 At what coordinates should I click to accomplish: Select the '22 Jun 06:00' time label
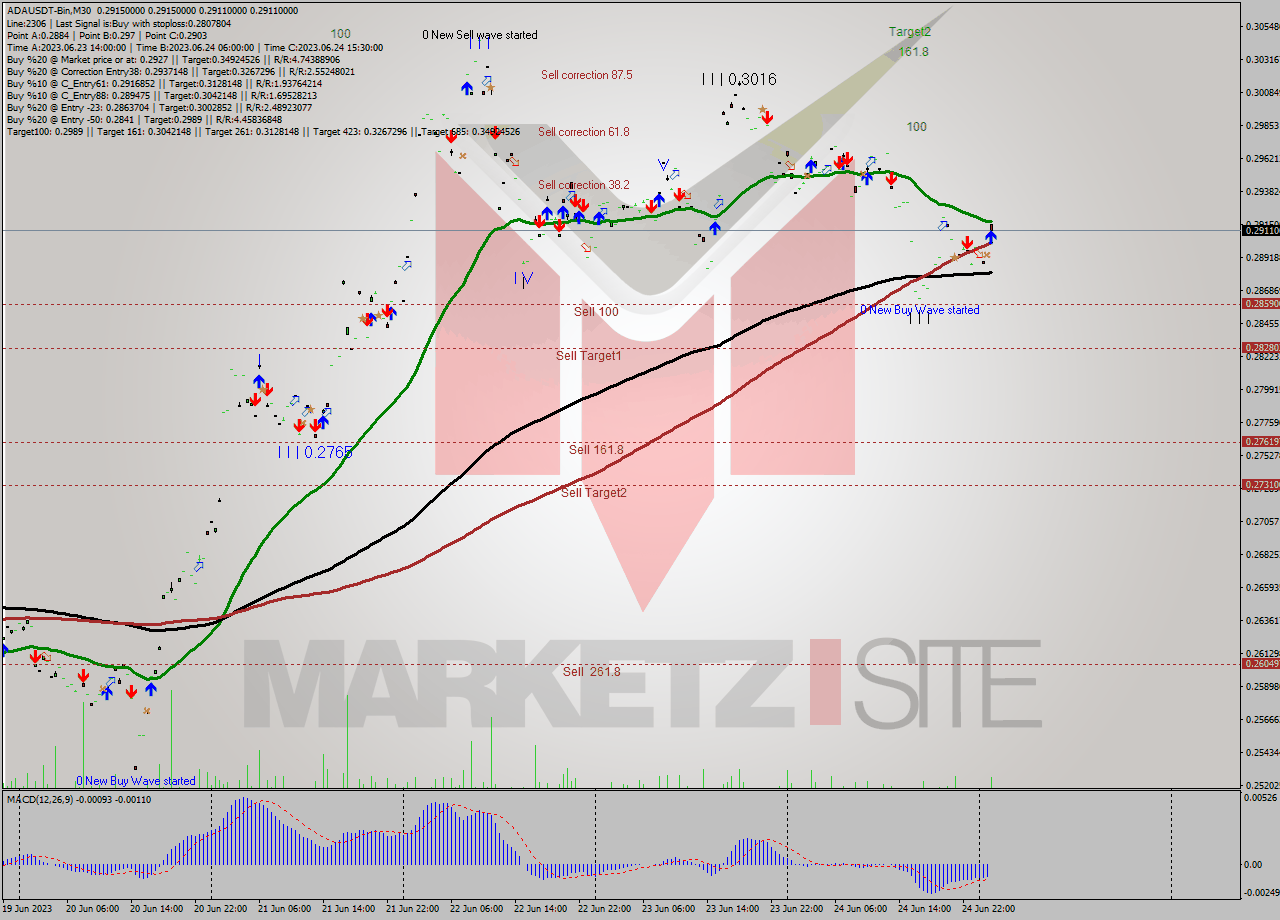point(477,909)
